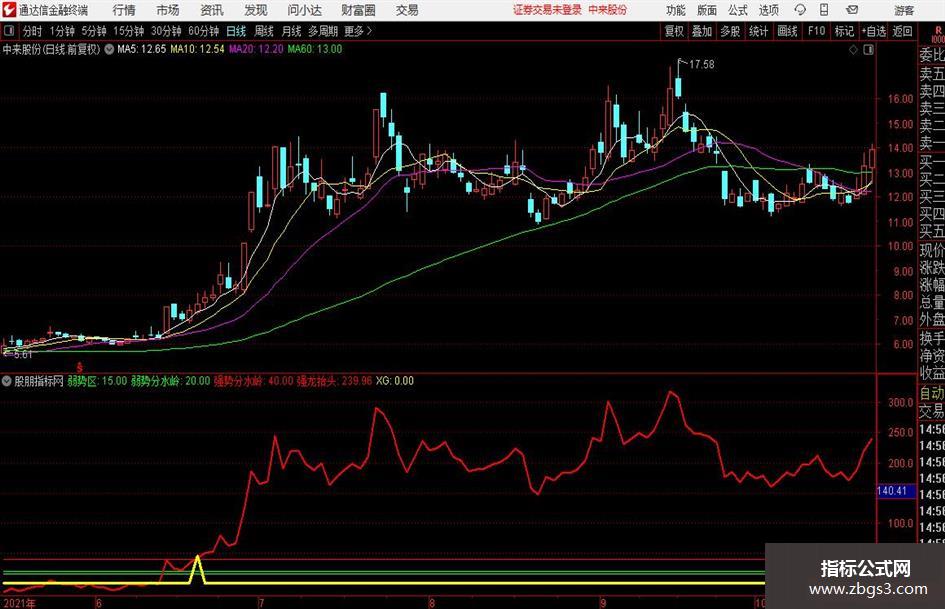Open the 市场 menu
This screenshot has height=609, width=945.
pyautogui.click(x=168, y=10)
